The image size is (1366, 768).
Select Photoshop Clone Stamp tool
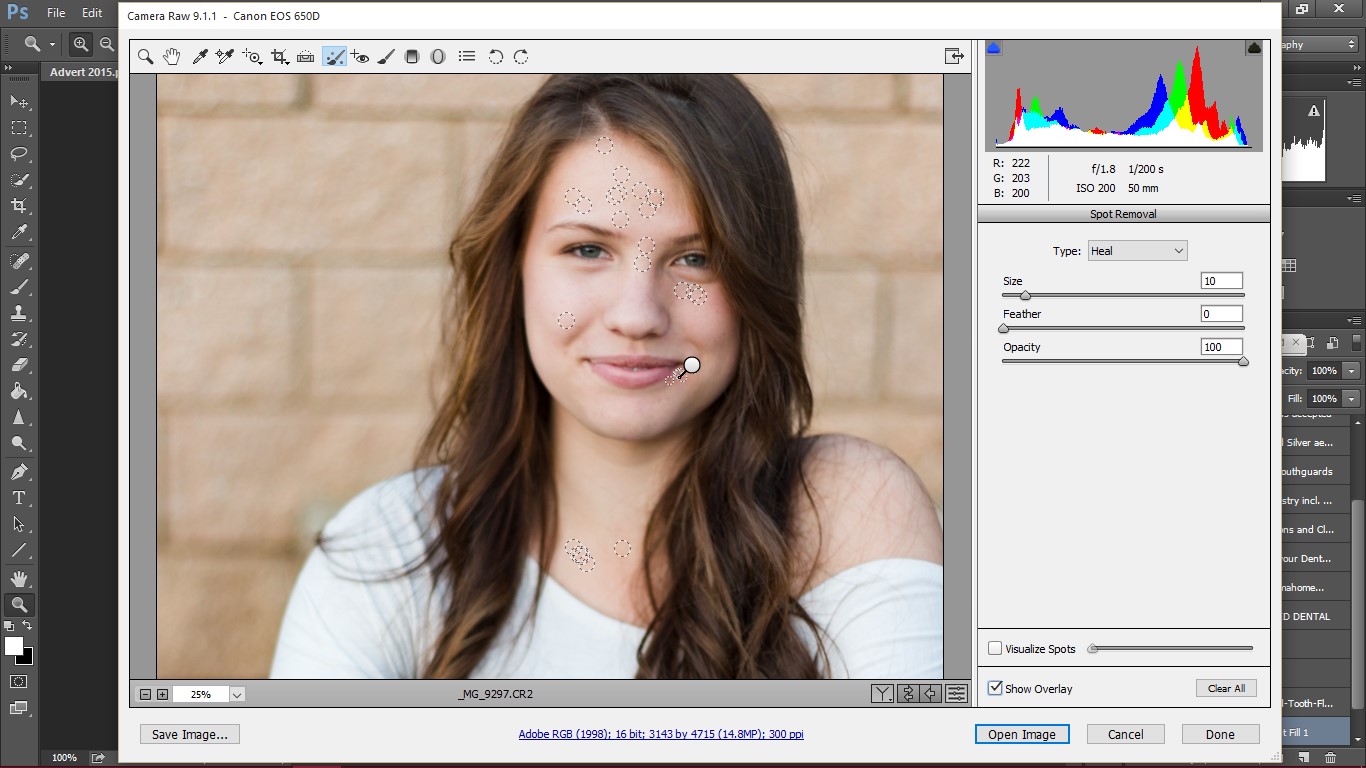point(19,312)
